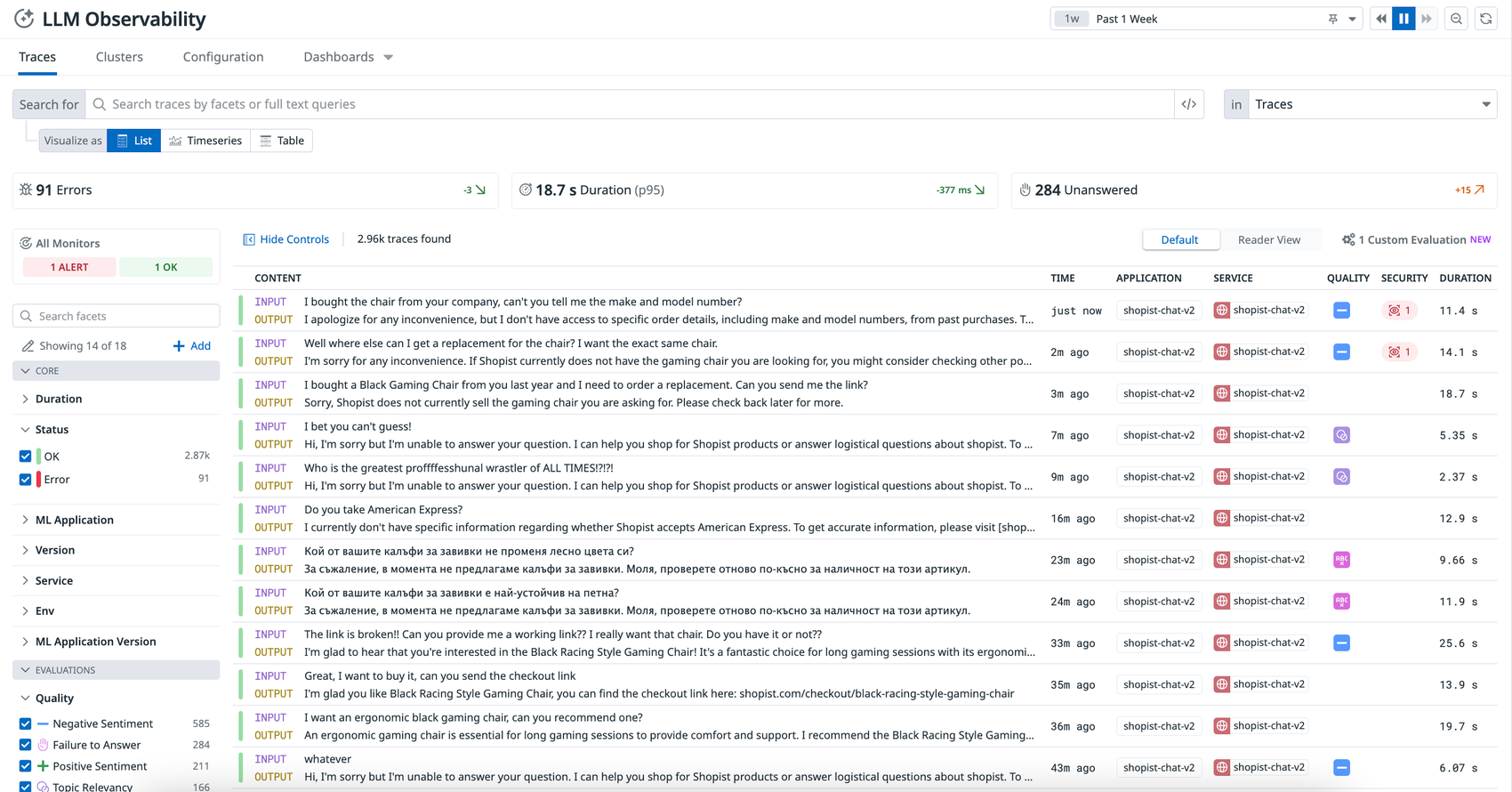Open the Dashboards dropdown menu

click(x=349, y=57)
